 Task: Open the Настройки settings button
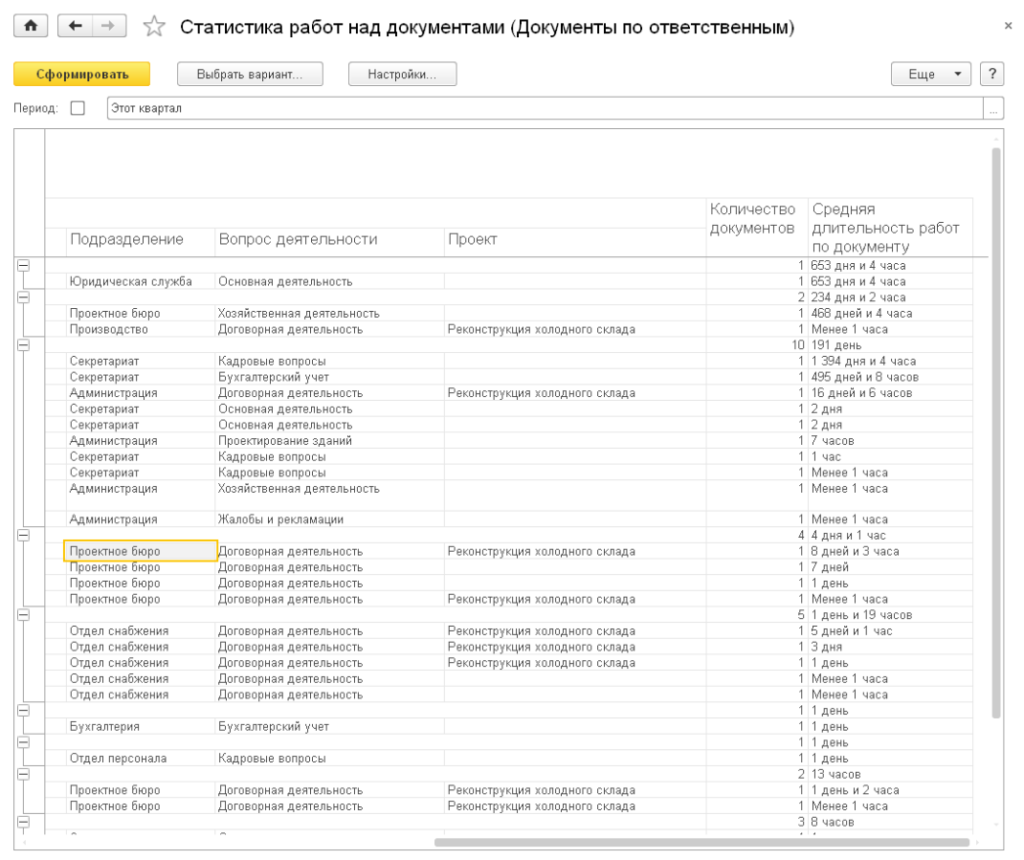point(402,74)
